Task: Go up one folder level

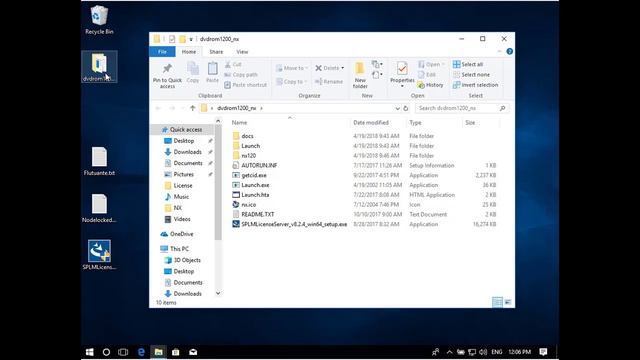Action: 193,108
